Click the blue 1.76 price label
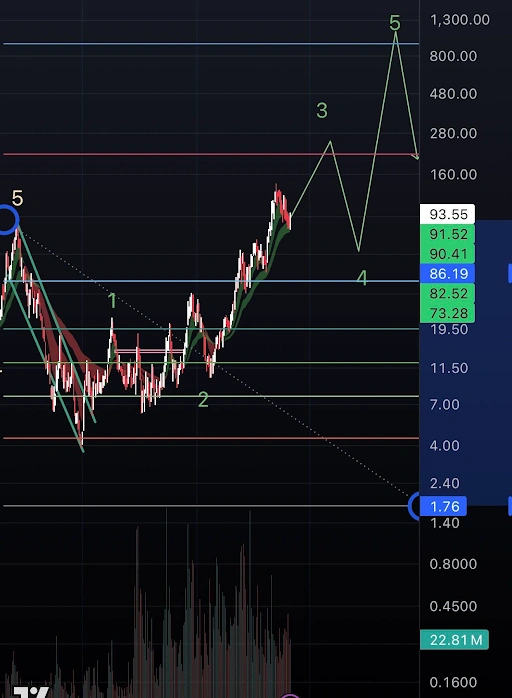This screenshot has width=512, height=698. click(443, 506)
